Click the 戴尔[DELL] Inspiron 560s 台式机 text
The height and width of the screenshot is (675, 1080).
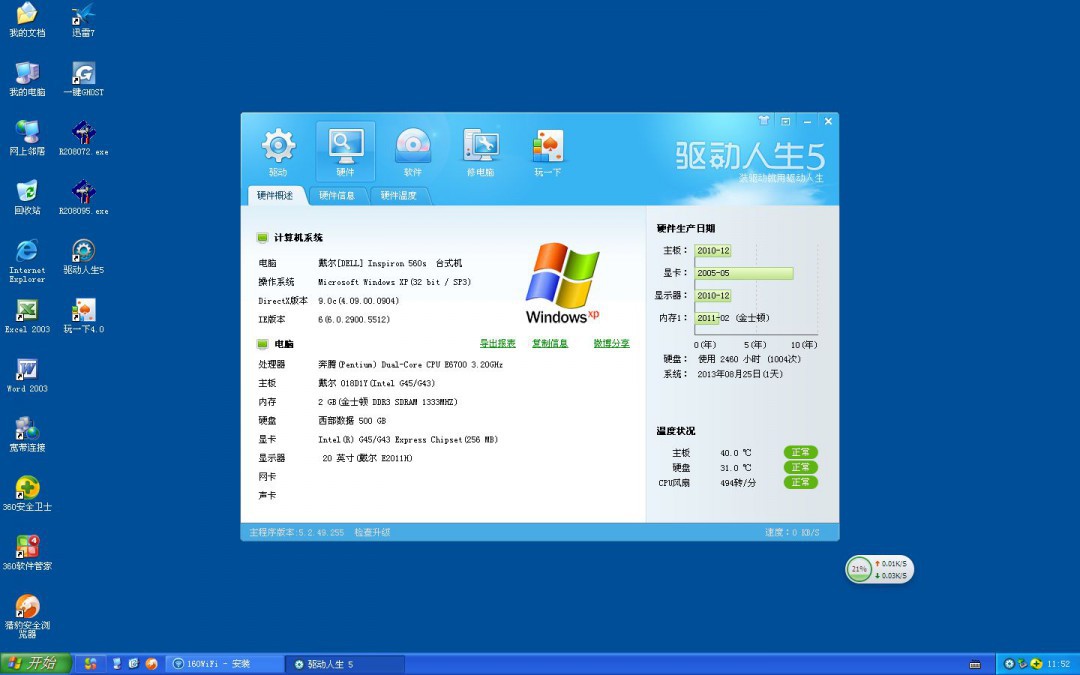coord(390,263)
